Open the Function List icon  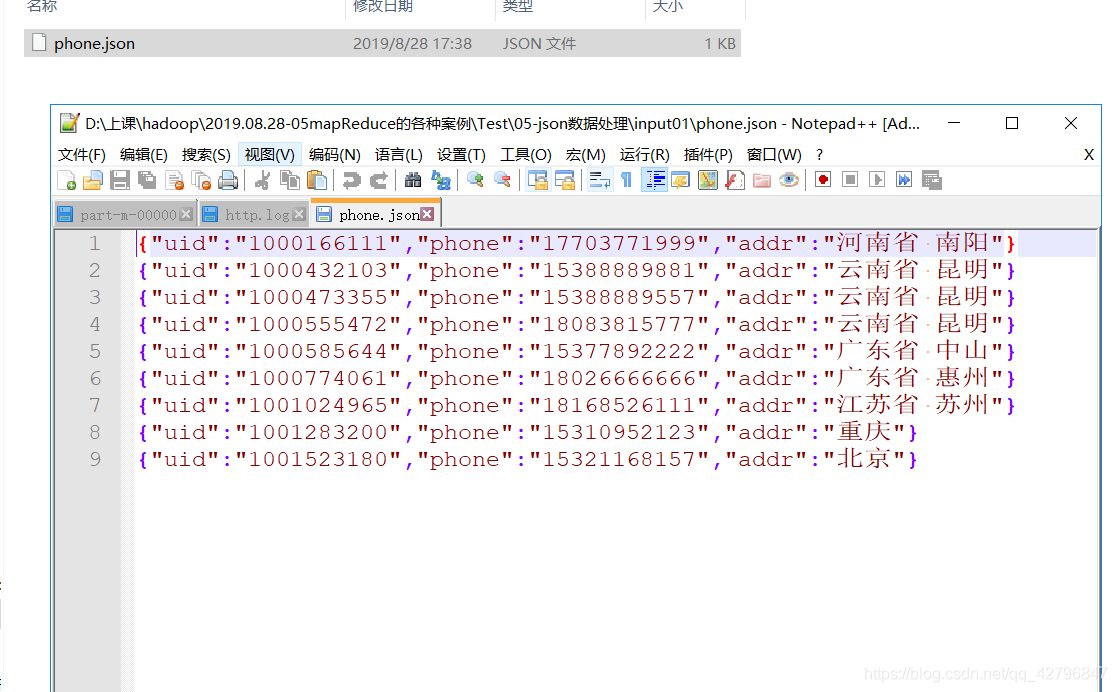pos(734,180)
